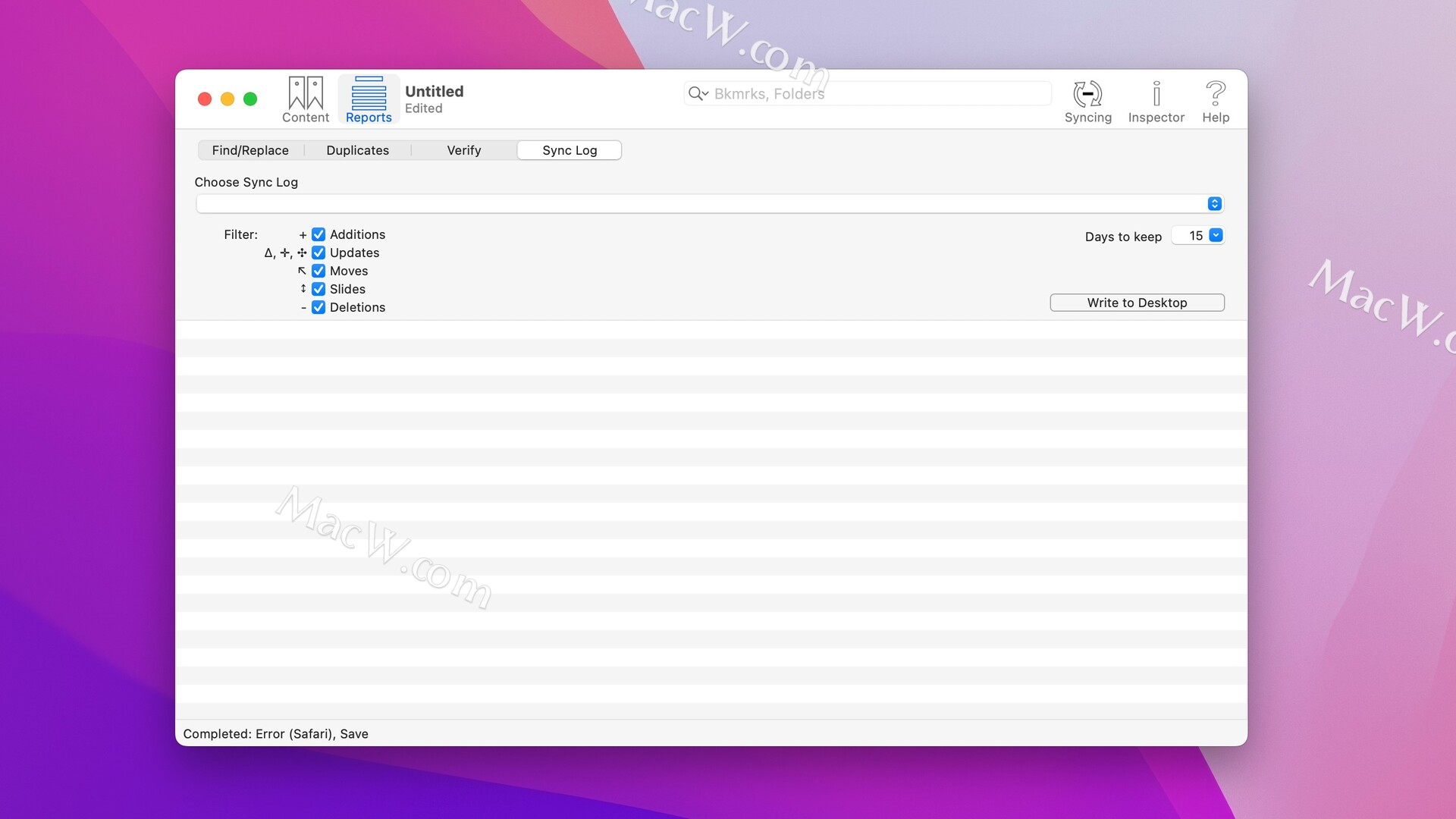Toggle the Slides filter checkbox
This screenshot has width=1456, height=819.
coord(318,289)
